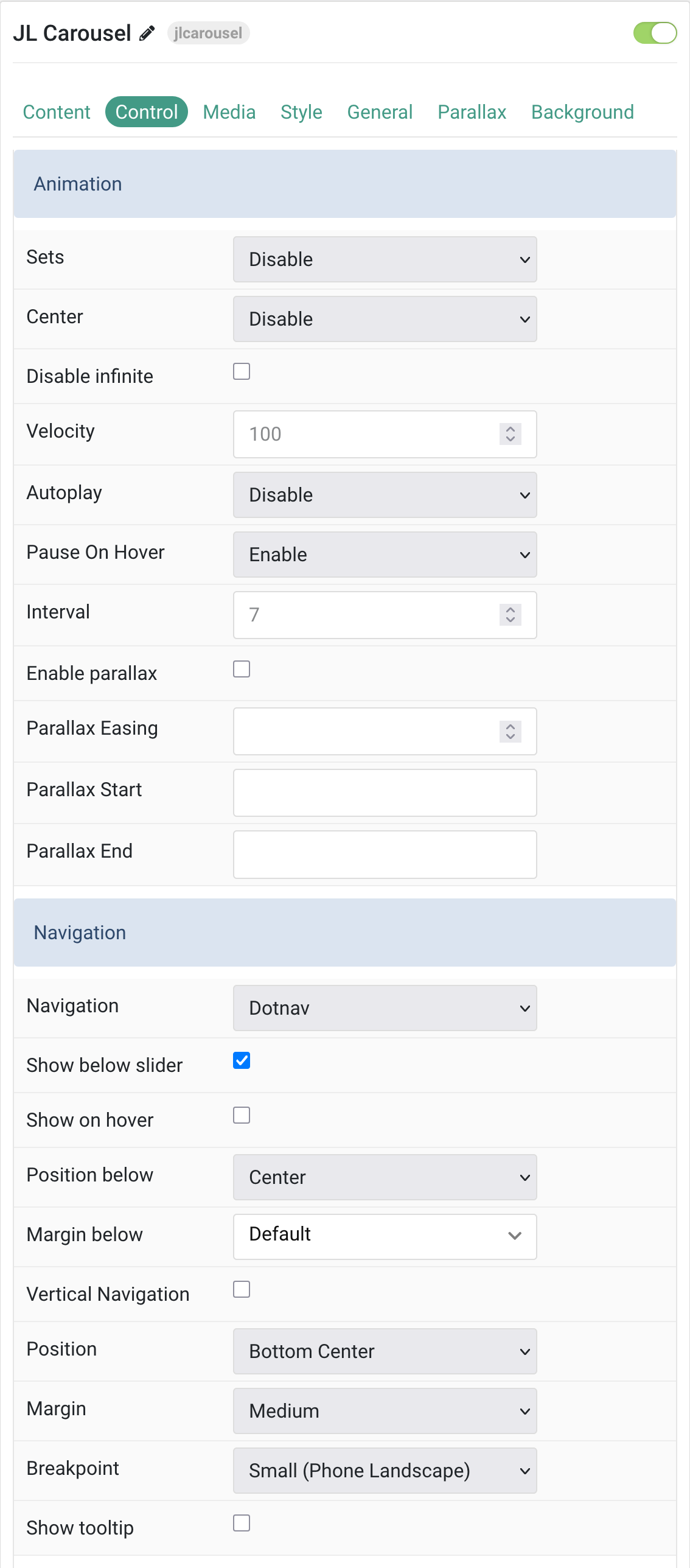Screen dimensions: 690x1568
Task: Open the Margin below Default dropdown
Action: [x=385, y=1236]
